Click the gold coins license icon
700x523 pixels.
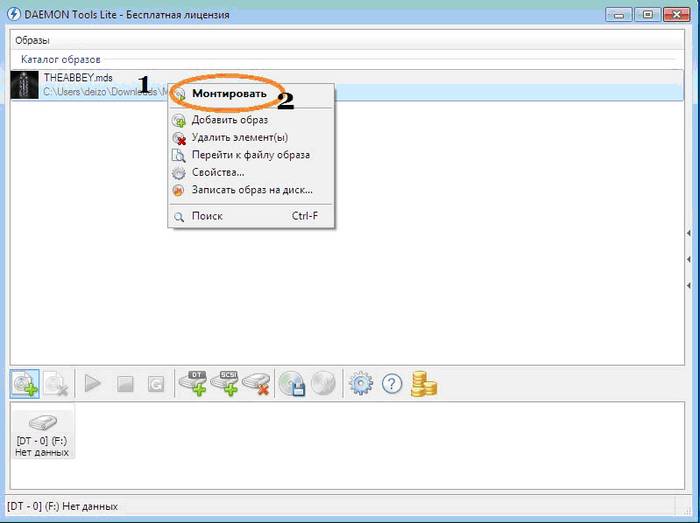(424, 384)
